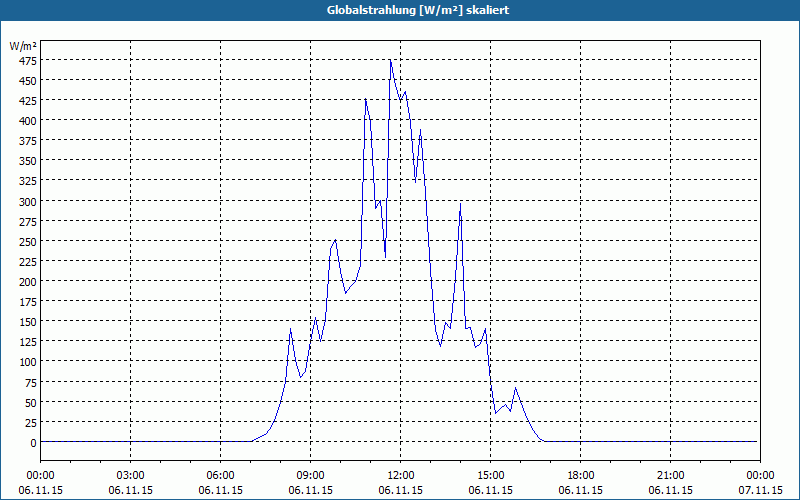Click the 21:00 time axis label
Viewport: 800px width, 500px height.
coord(670,476)
